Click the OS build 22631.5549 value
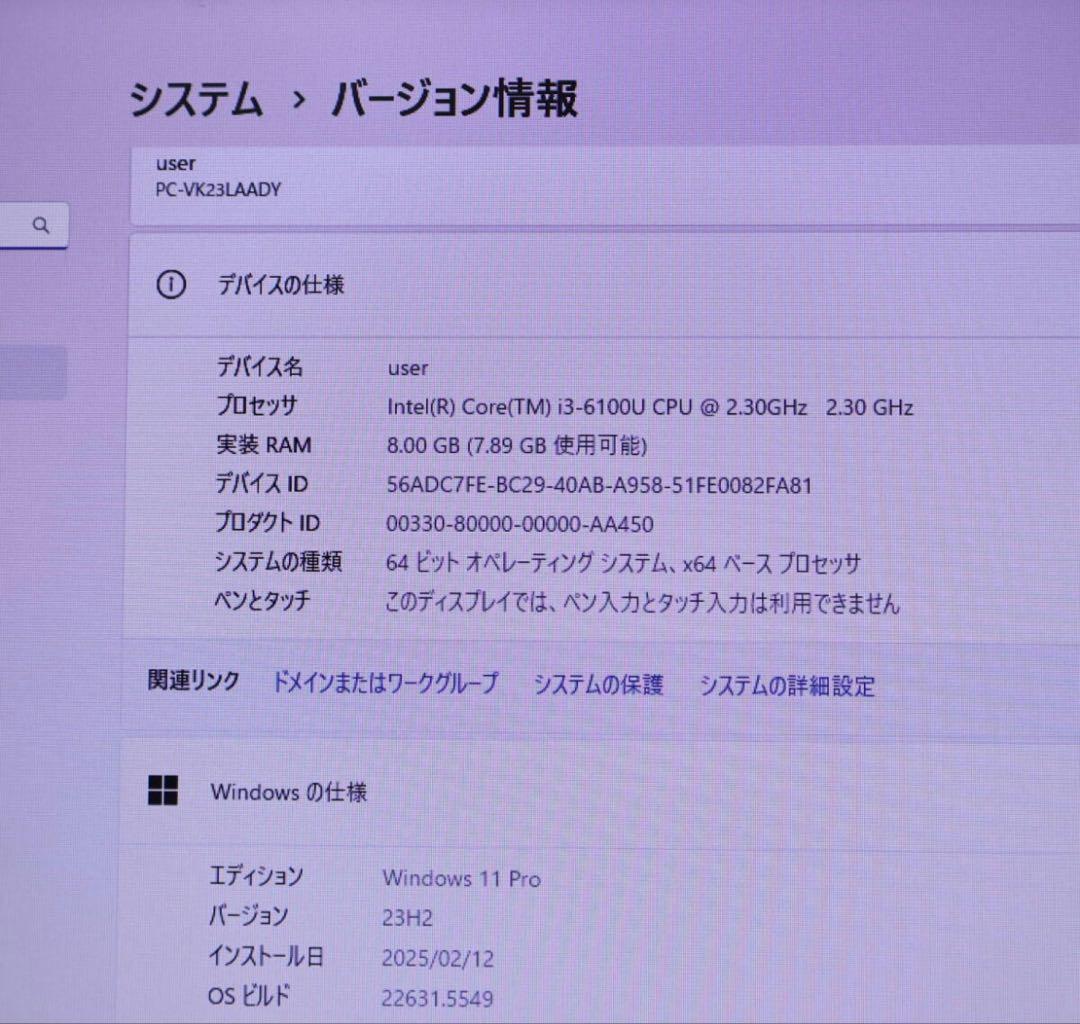 437,998
